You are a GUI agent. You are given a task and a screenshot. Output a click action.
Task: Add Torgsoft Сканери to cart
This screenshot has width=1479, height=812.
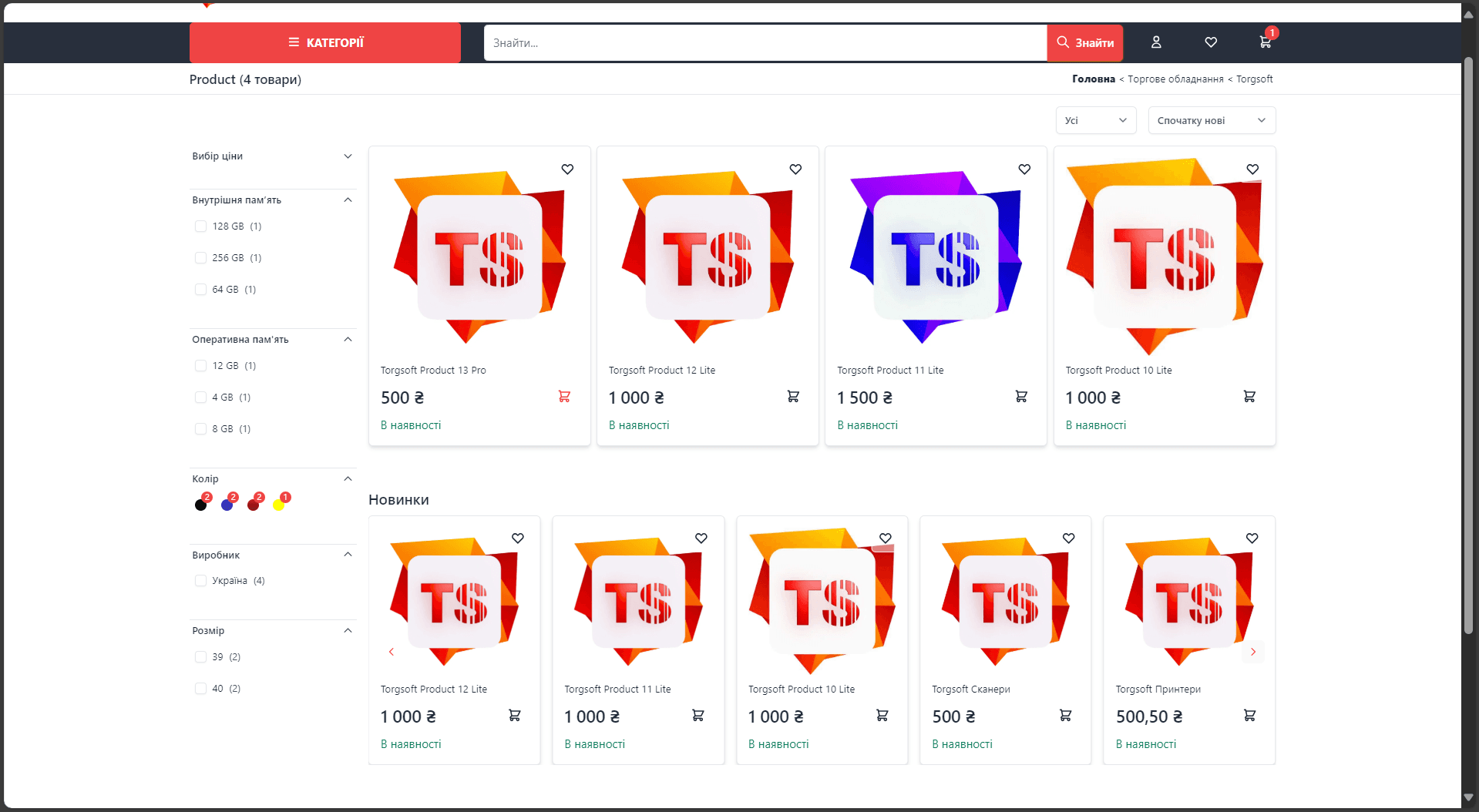(1066, 716)
